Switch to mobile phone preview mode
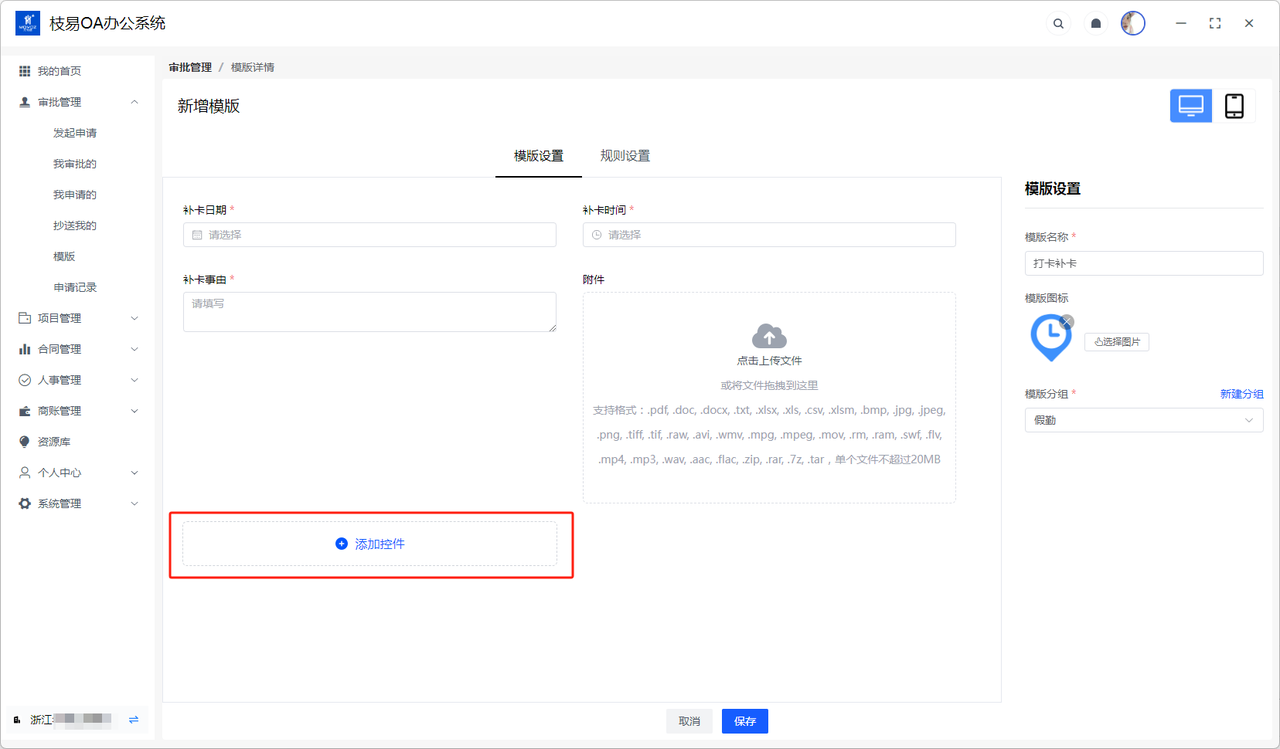1280x749 pixels. (1234, 106)
